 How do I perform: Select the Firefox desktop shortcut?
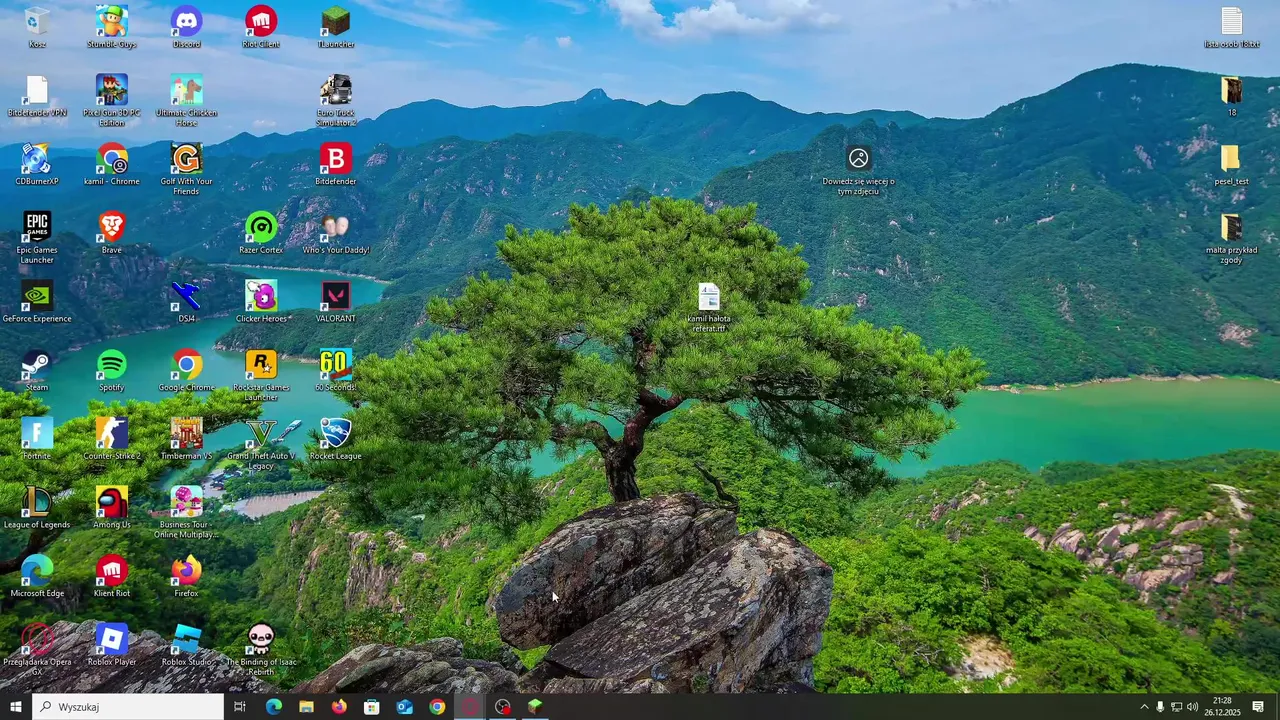tap(186, 576)
